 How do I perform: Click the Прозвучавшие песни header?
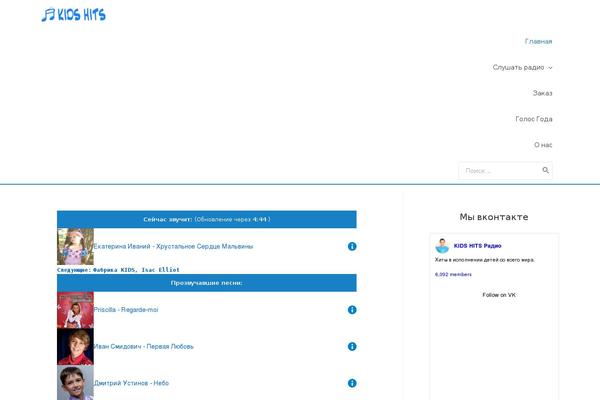pyautogui.click(x=207, y=283)
